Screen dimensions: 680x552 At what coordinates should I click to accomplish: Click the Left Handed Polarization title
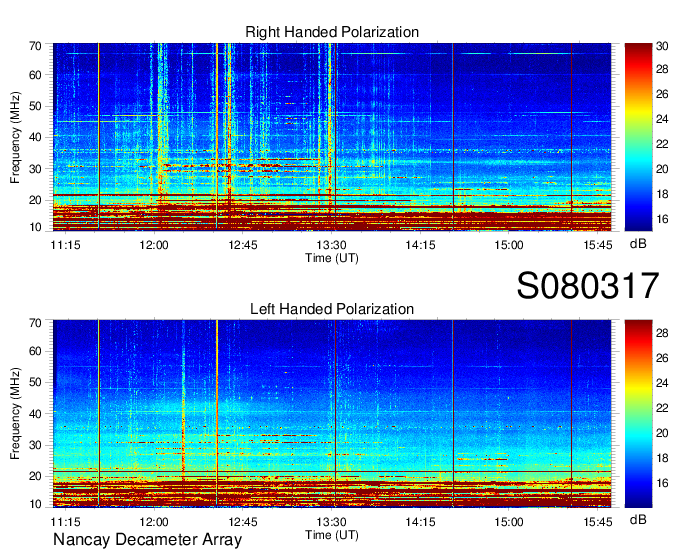(x=332, y=309)
